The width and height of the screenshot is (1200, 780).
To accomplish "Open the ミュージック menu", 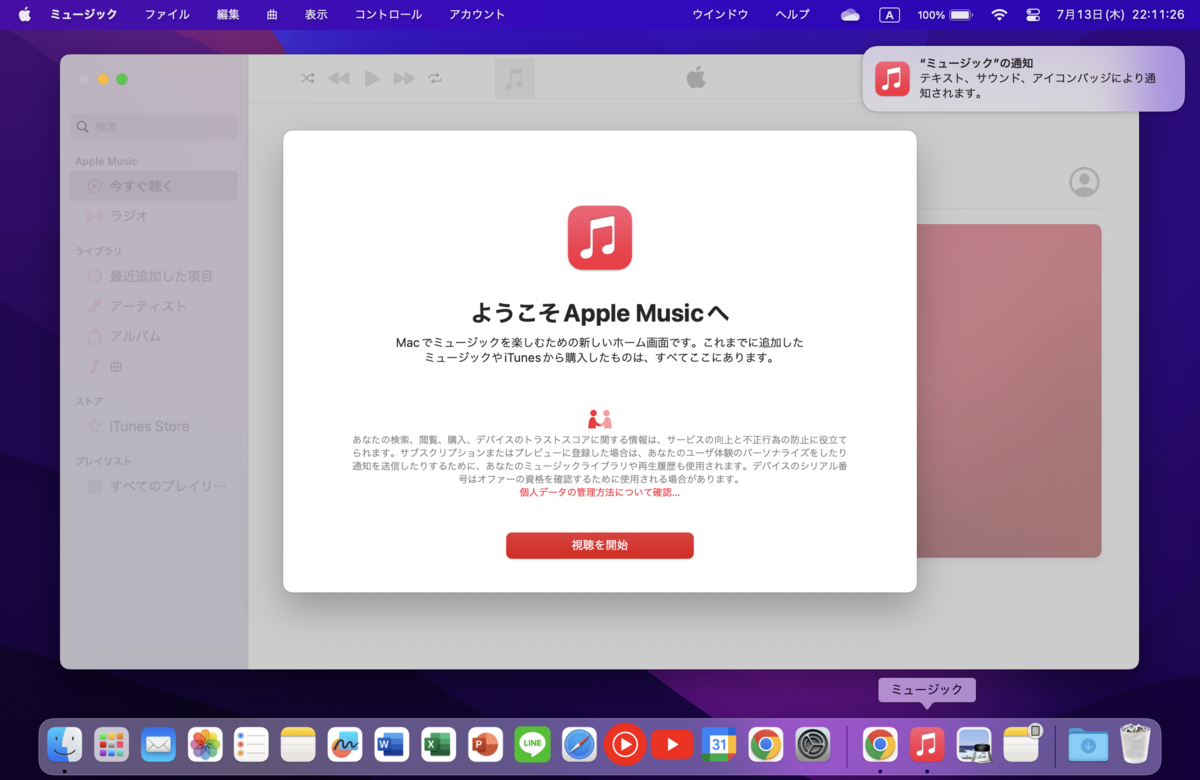I will [x=84, y=14].
